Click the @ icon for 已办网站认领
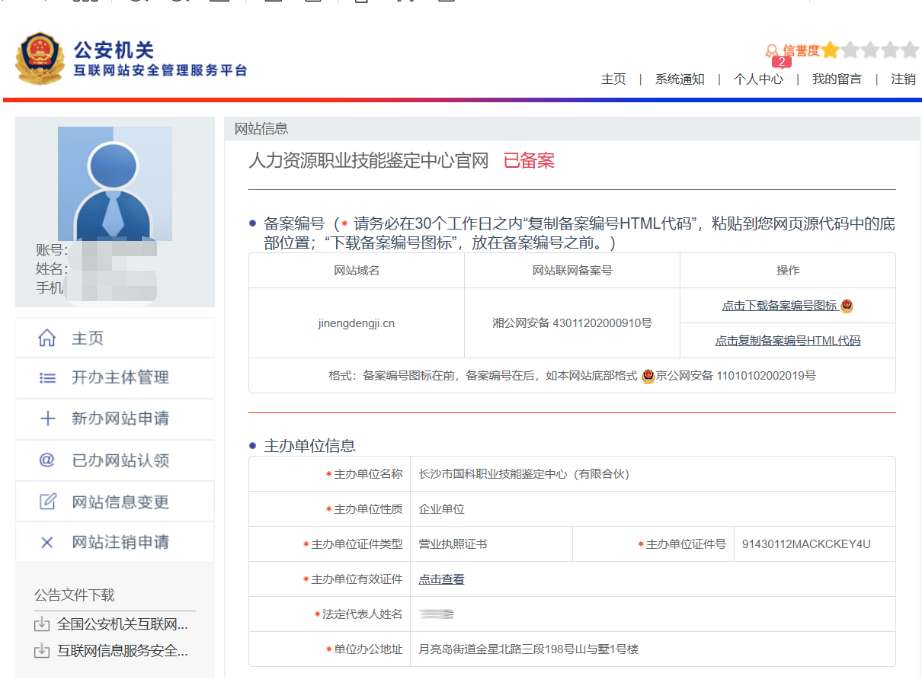The image size is (922, 678). click(47, 460)
